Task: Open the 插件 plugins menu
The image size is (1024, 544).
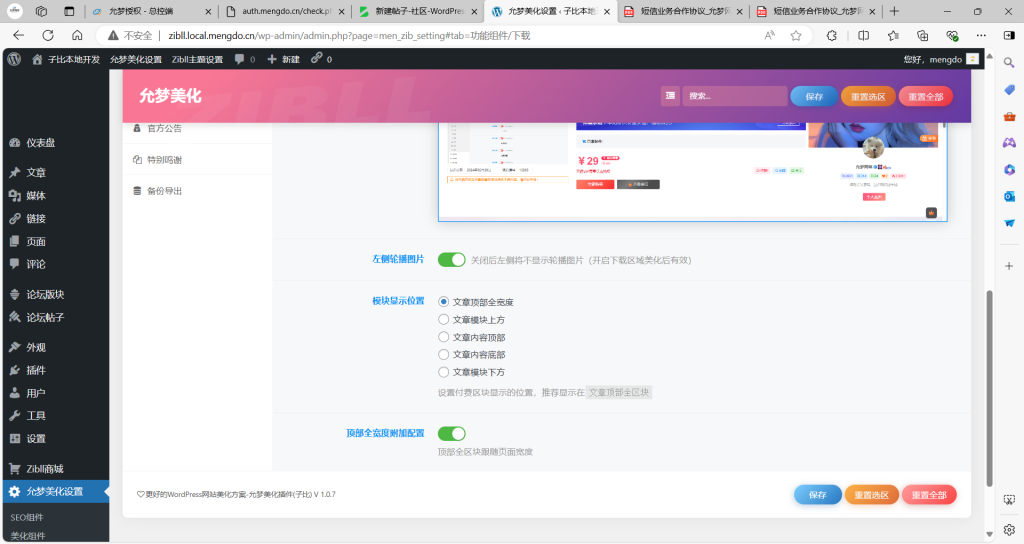Action: click(36, 370)
